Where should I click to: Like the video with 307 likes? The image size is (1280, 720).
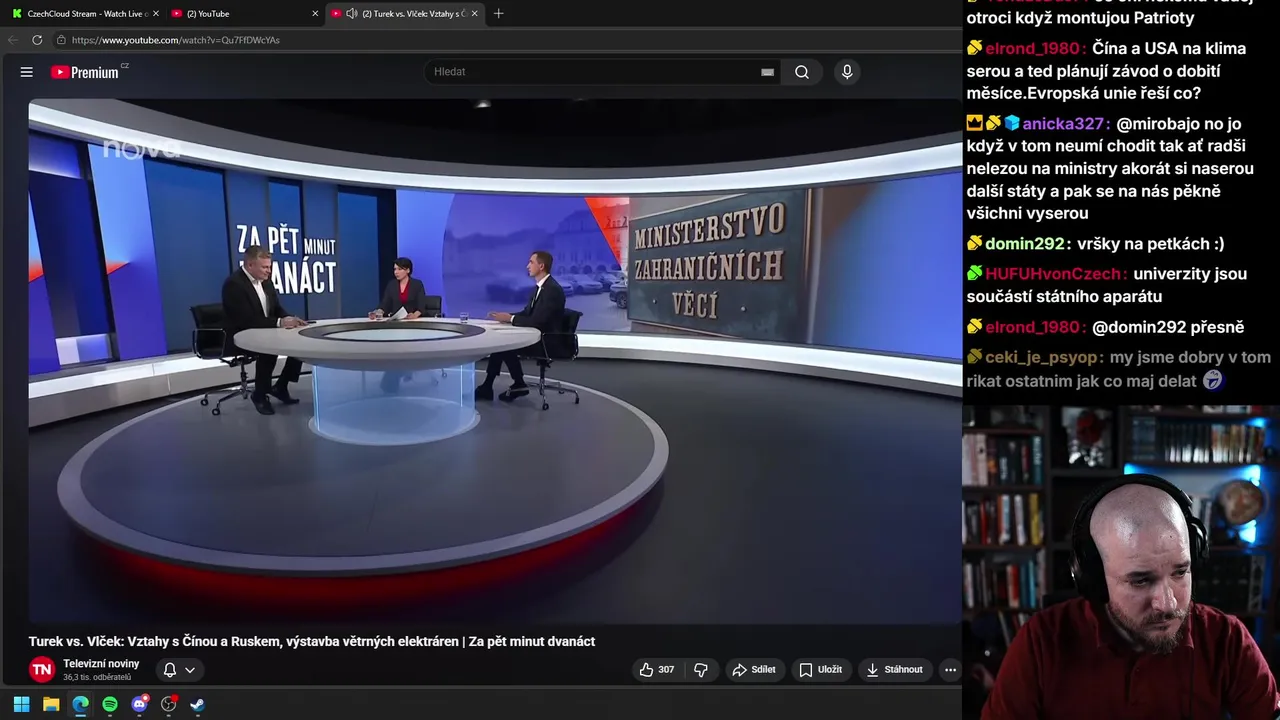pyautogui.click(x=657, y=669)
